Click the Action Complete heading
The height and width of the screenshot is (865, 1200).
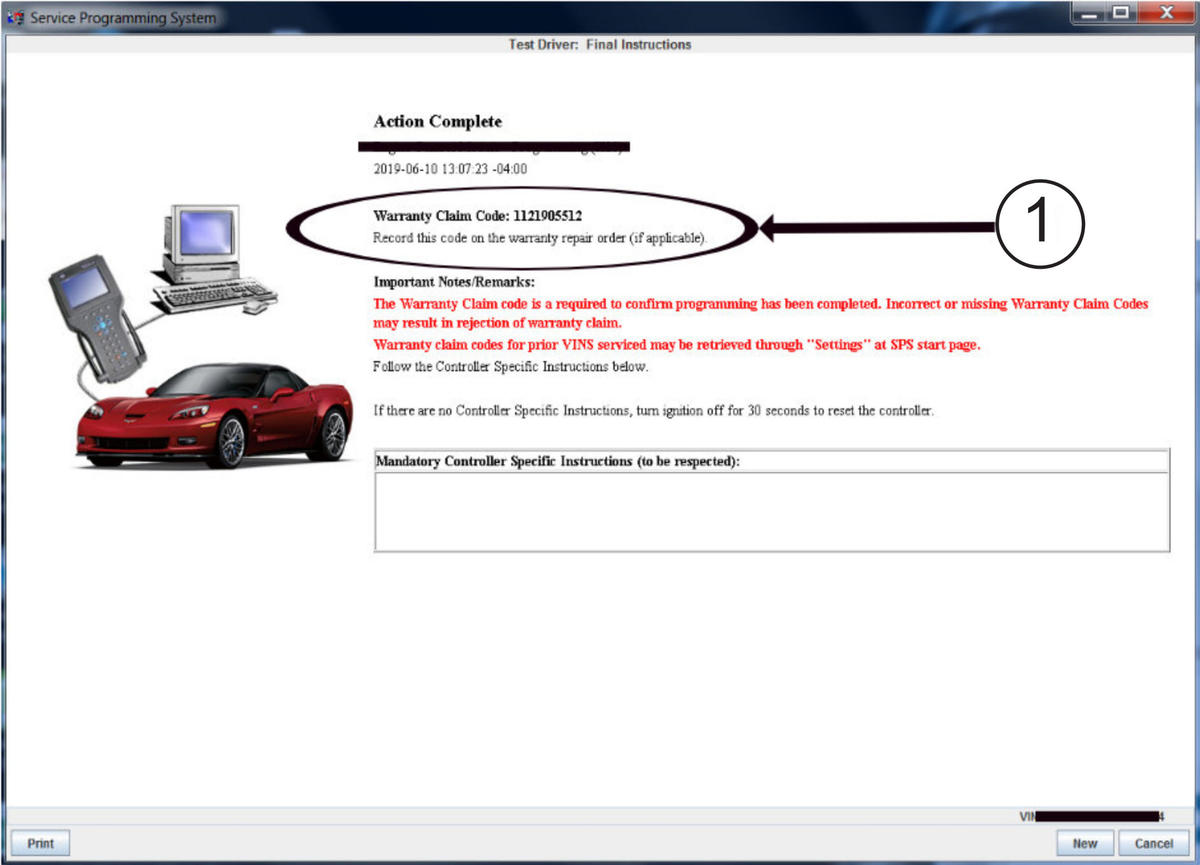pos(437,122)
